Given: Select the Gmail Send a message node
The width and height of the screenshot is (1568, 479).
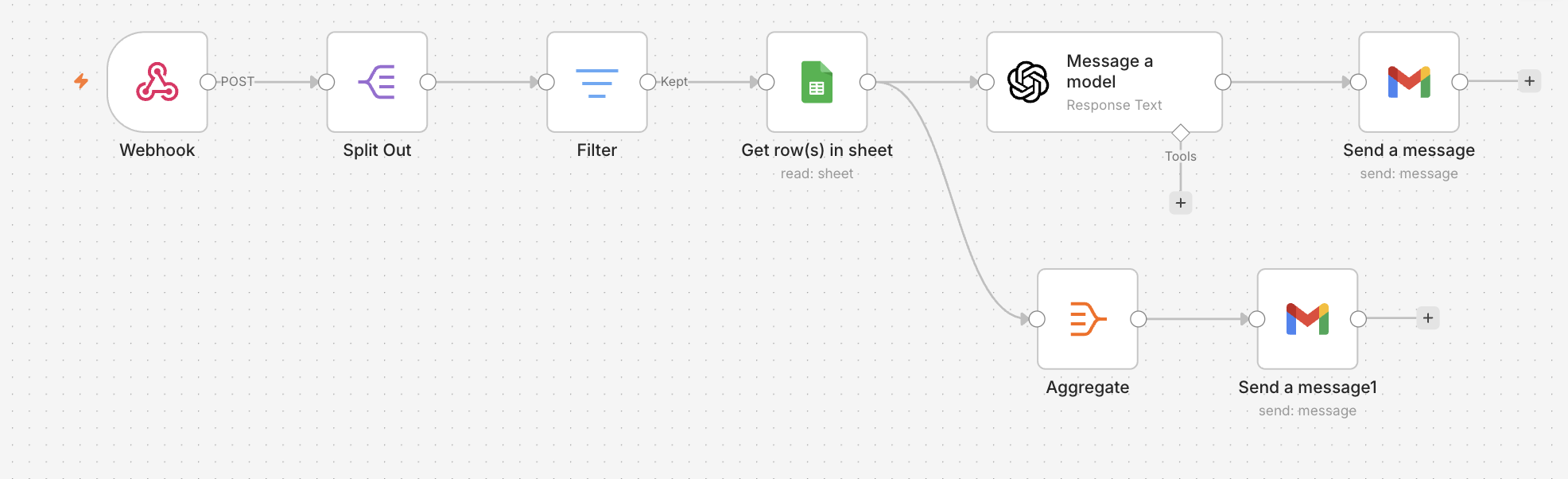Looking at the screenshot, I should click(x=1409, y=82).
